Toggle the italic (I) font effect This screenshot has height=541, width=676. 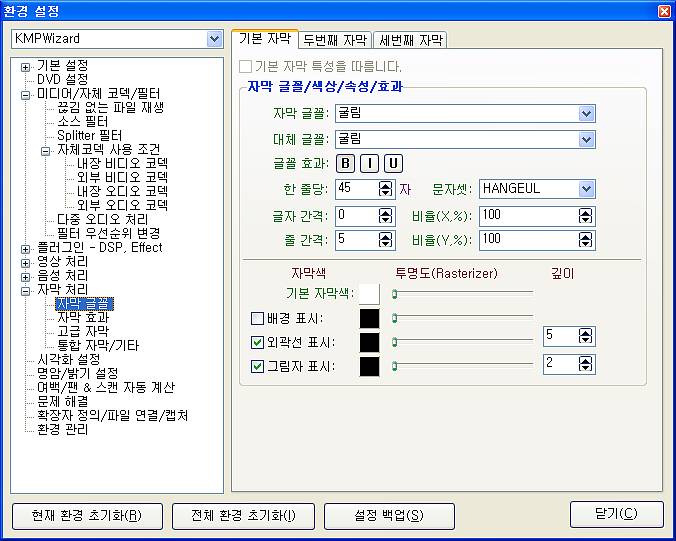pos(370,164)
